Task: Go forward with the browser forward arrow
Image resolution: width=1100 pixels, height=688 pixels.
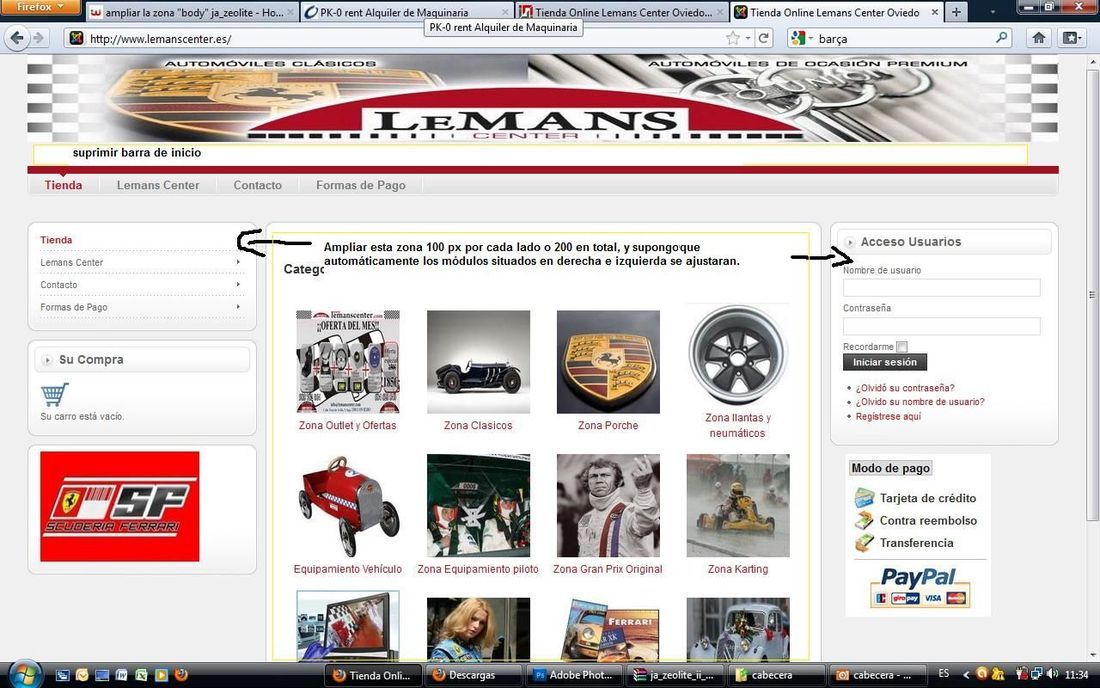Action: pos(39,38)
